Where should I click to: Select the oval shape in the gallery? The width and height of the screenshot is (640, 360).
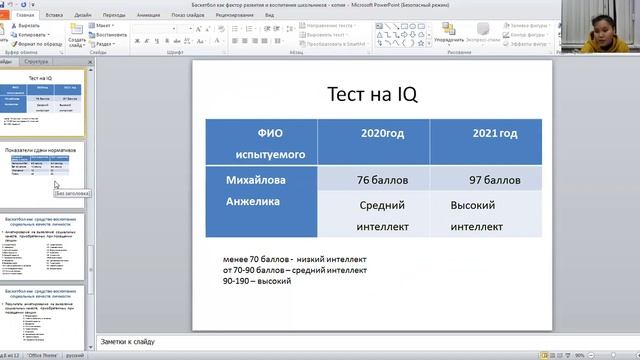coord(413,27)
